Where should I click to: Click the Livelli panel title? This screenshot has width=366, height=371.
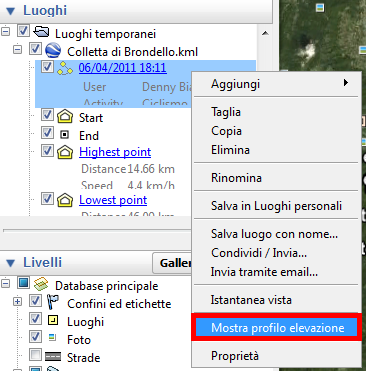tap(42, 262)
